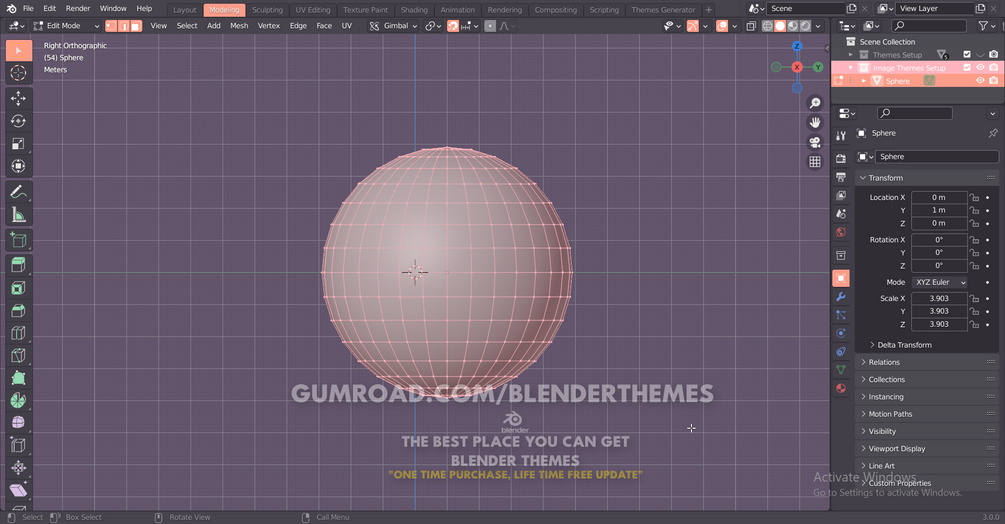Click the Location Y value field
Image resolution: width=1005 pixels, height=524 pixels.
pyautogui.click(x=938, y=210)
